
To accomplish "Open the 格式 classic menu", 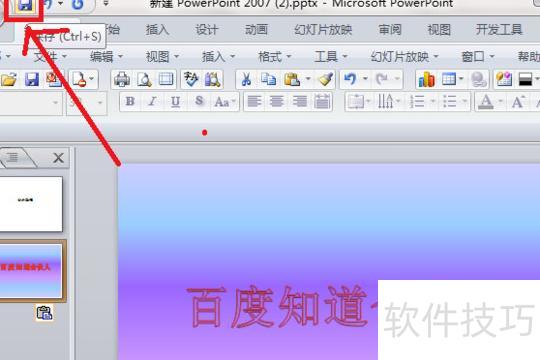I will click(274, 56).
